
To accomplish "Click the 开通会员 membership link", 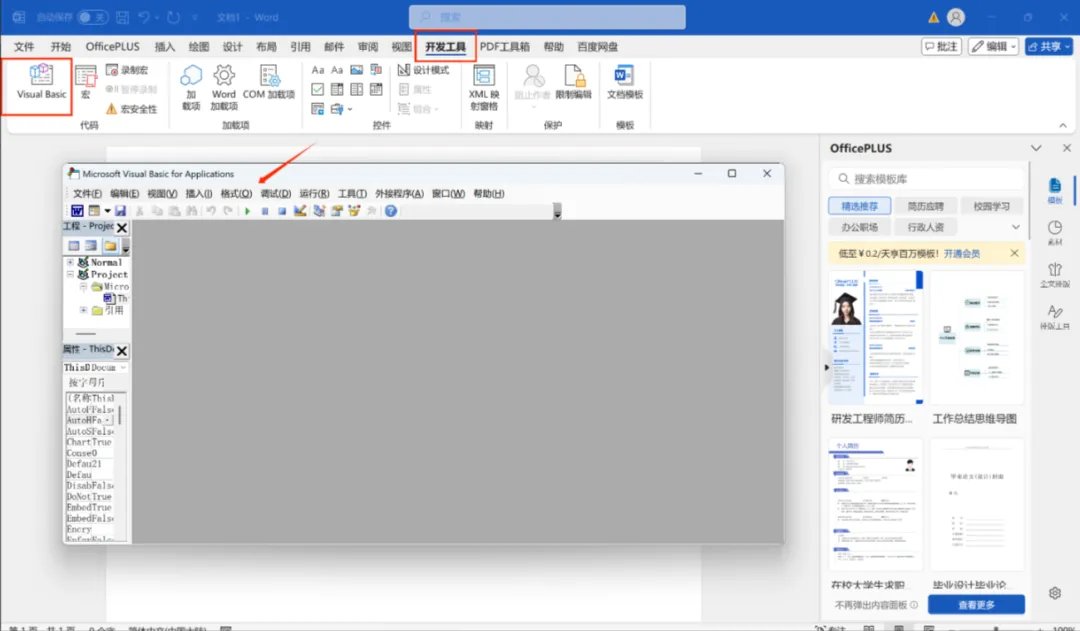I will (x=962, y=254).
